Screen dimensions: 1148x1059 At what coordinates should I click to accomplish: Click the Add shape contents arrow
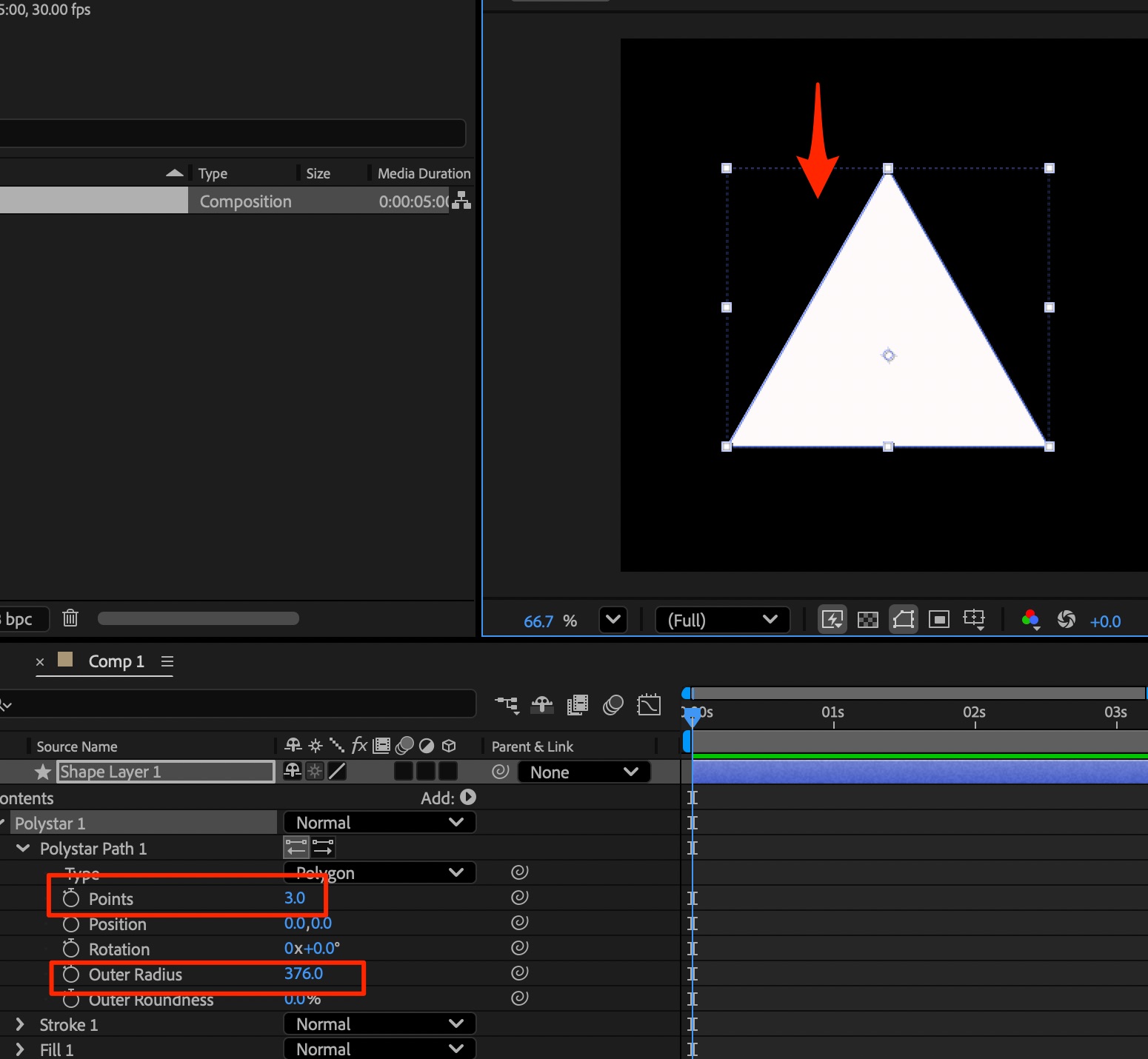click(468, 797)
